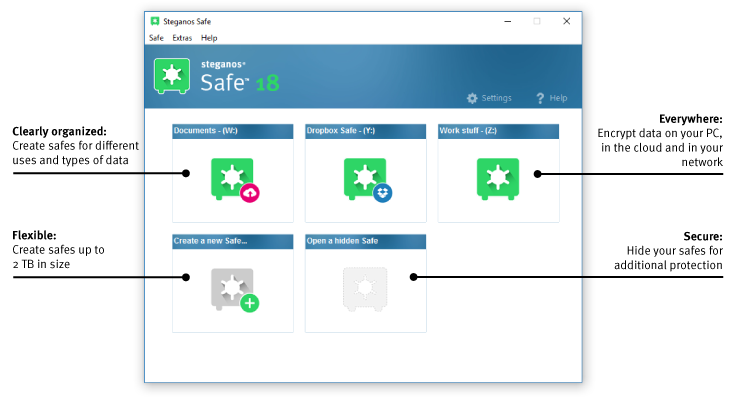The width and height of the screenshot is (735, 397).
Task: Click the green plus badge
Action: 250,303
